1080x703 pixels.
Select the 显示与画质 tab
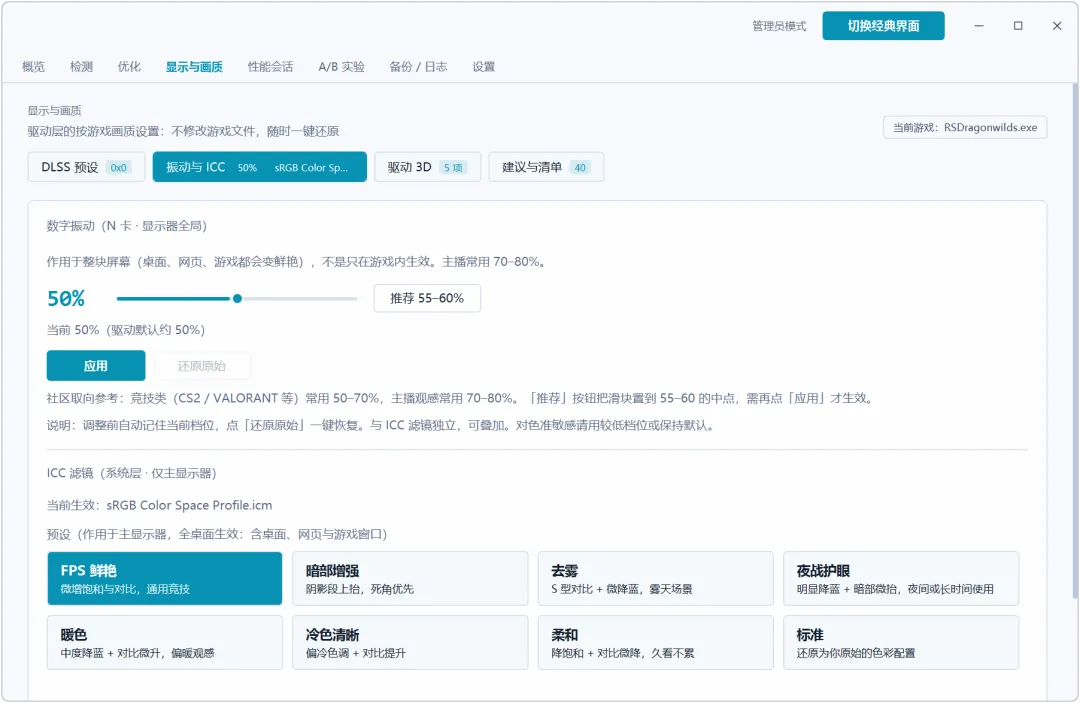click(194, 67)
